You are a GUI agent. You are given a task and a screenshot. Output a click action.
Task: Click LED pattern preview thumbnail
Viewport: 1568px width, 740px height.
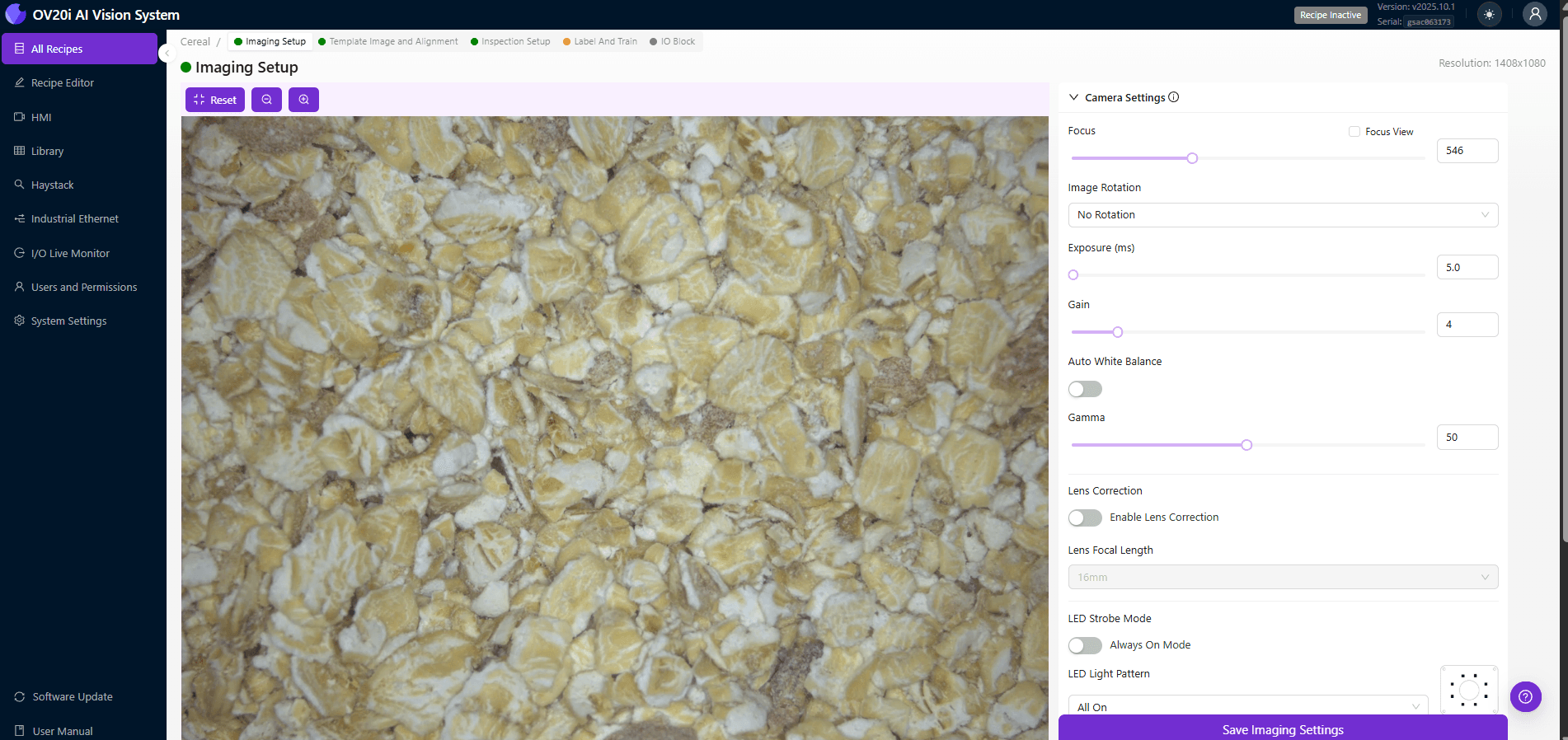pyautogui.click(x=1469, y=691)
